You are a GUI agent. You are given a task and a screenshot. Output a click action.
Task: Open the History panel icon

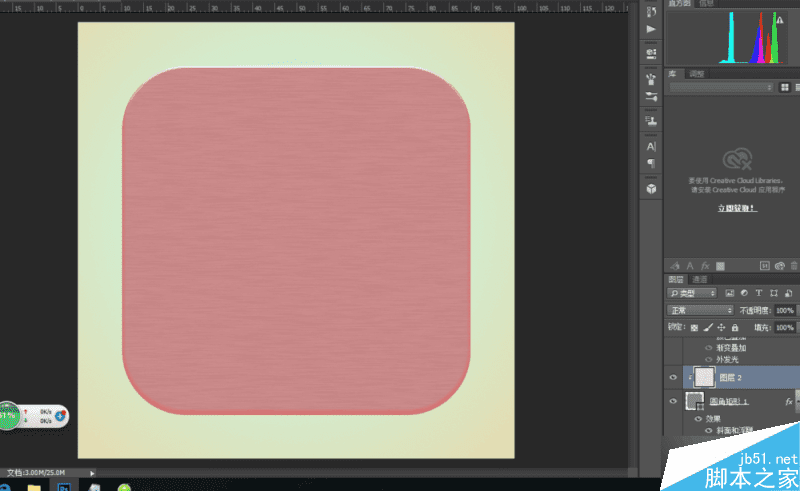(651, 12)
